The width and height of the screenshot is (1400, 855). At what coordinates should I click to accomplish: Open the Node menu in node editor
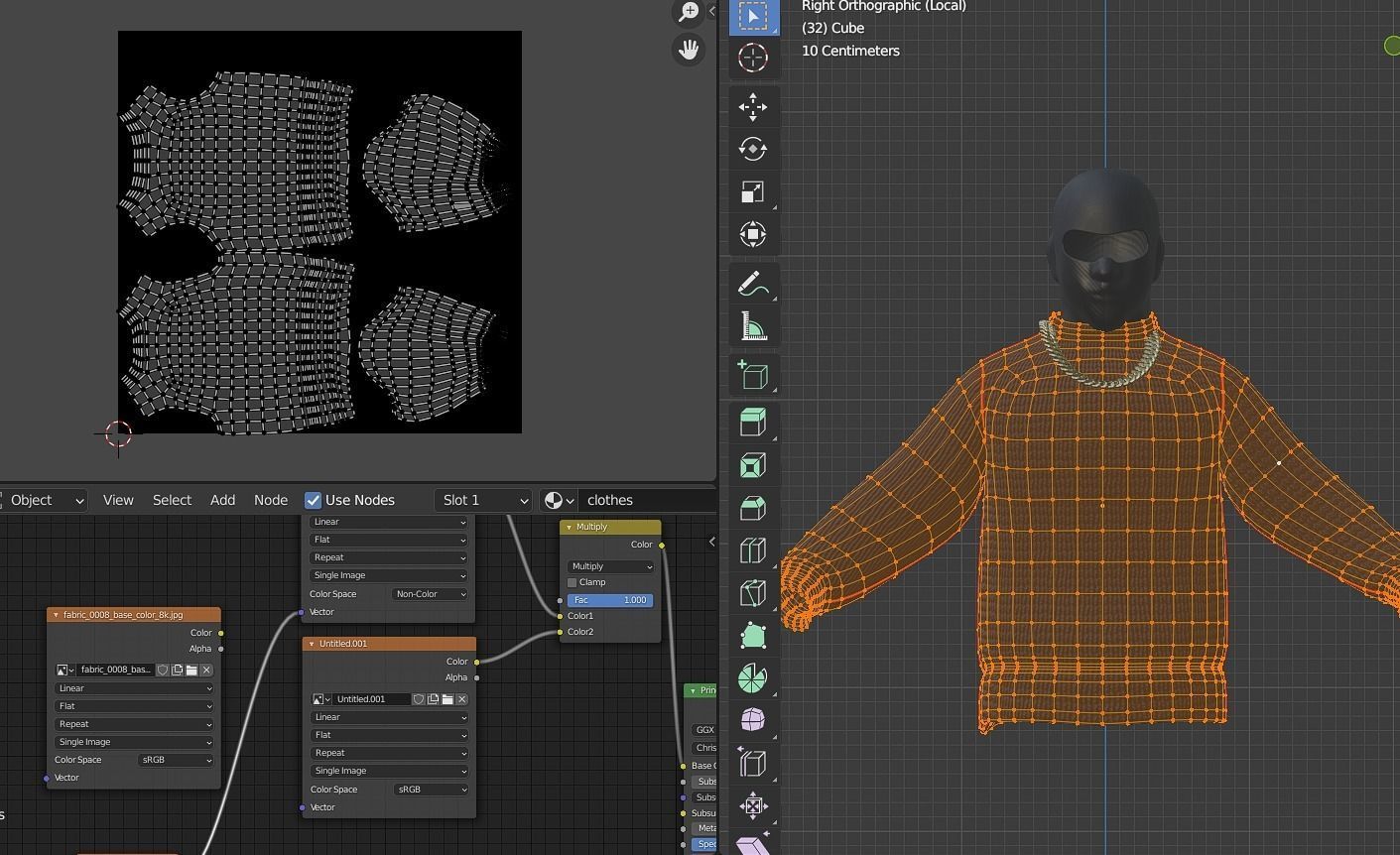[x=271, y=500]
